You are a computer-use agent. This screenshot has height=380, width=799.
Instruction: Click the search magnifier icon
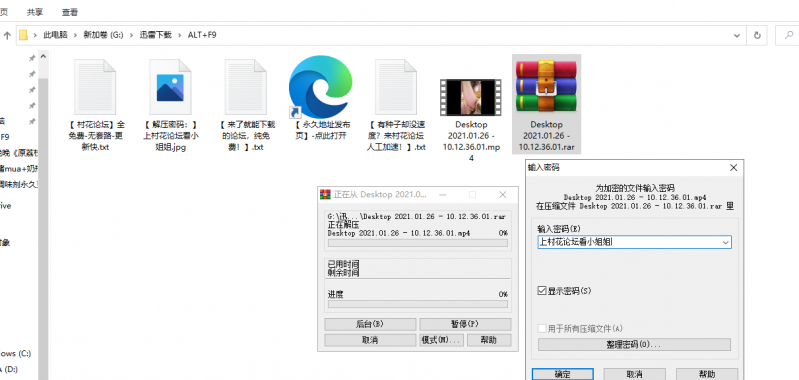pyautogui.click(x=789, y=35)
